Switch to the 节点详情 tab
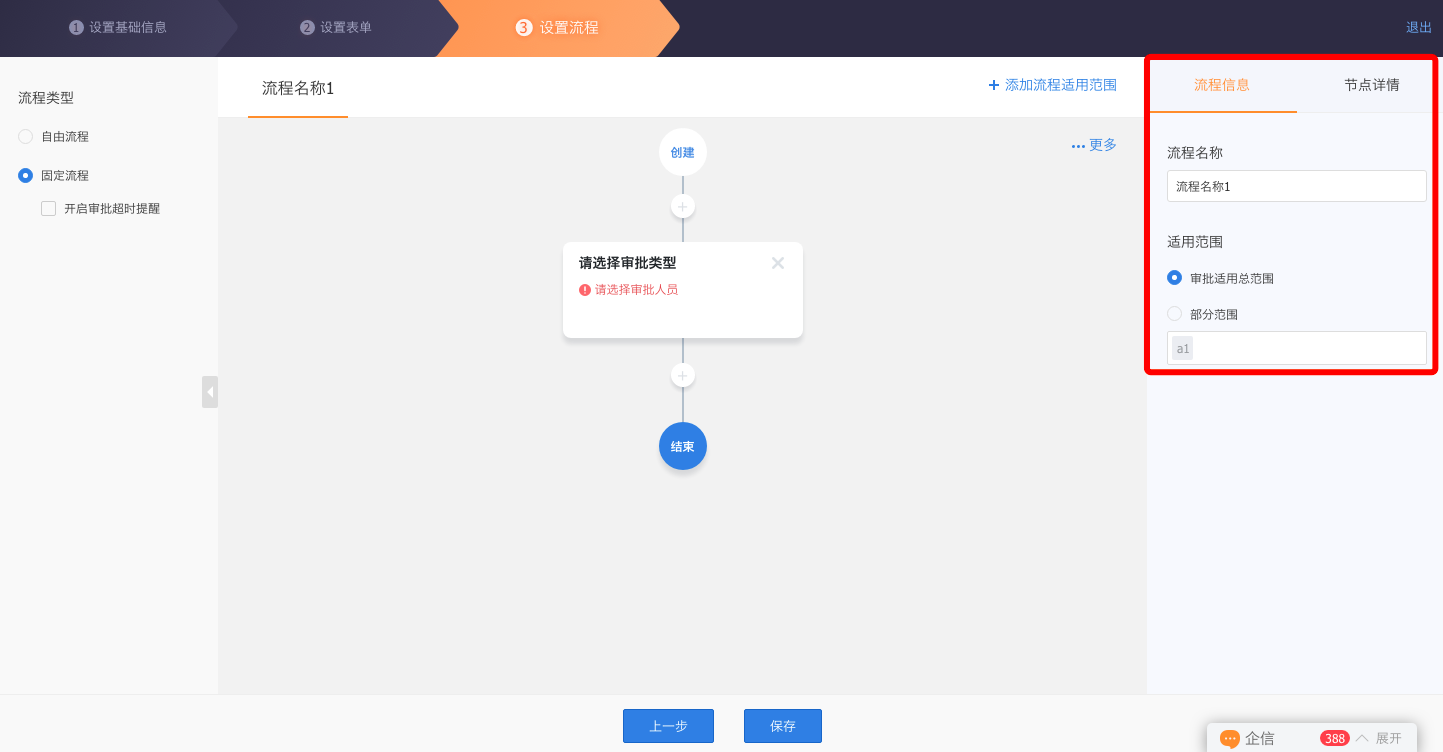This screenshot has height=752, width=1443. (1371, 85)
